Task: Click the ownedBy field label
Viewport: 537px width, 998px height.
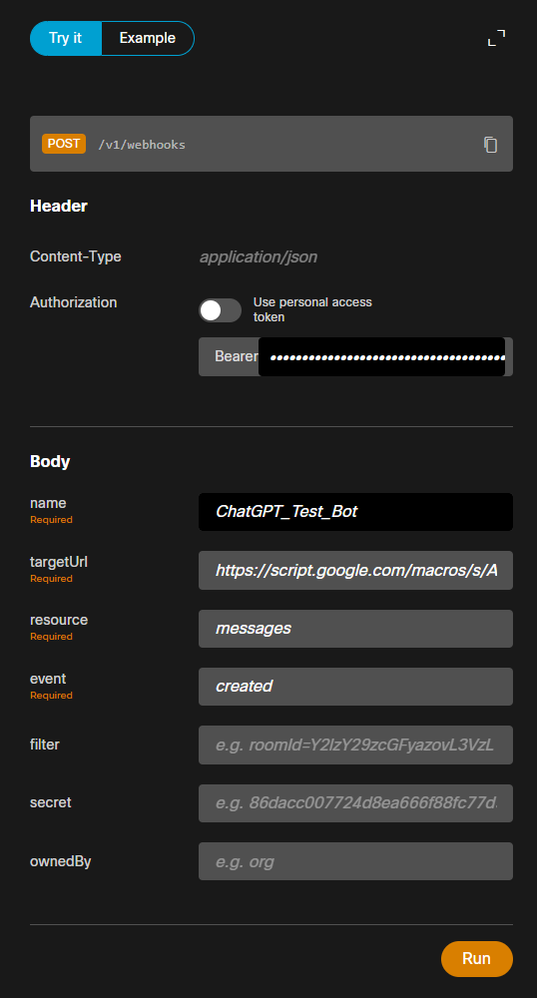Action: (x=60, y=861)
